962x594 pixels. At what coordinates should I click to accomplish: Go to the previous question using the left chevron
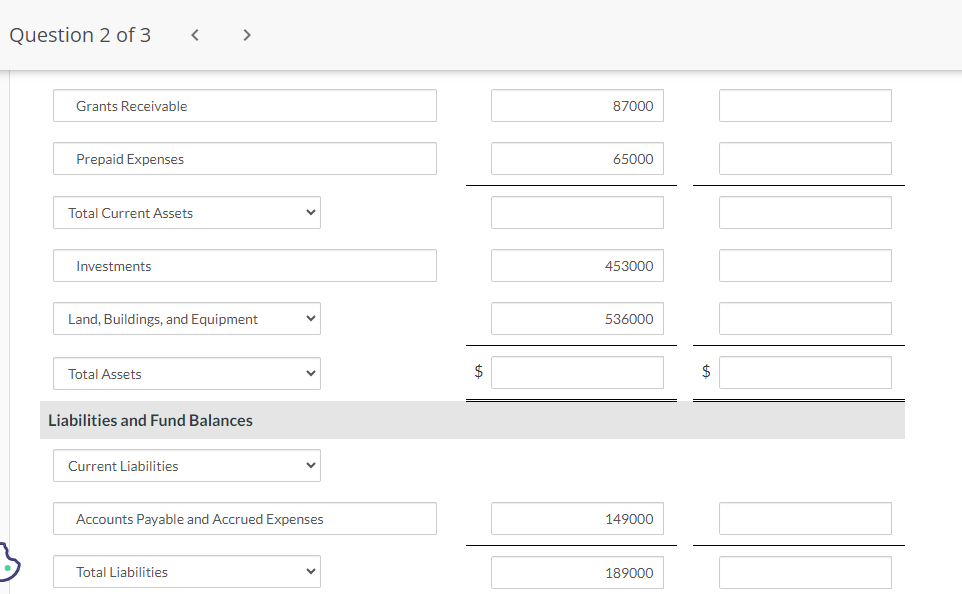[194, 34]
